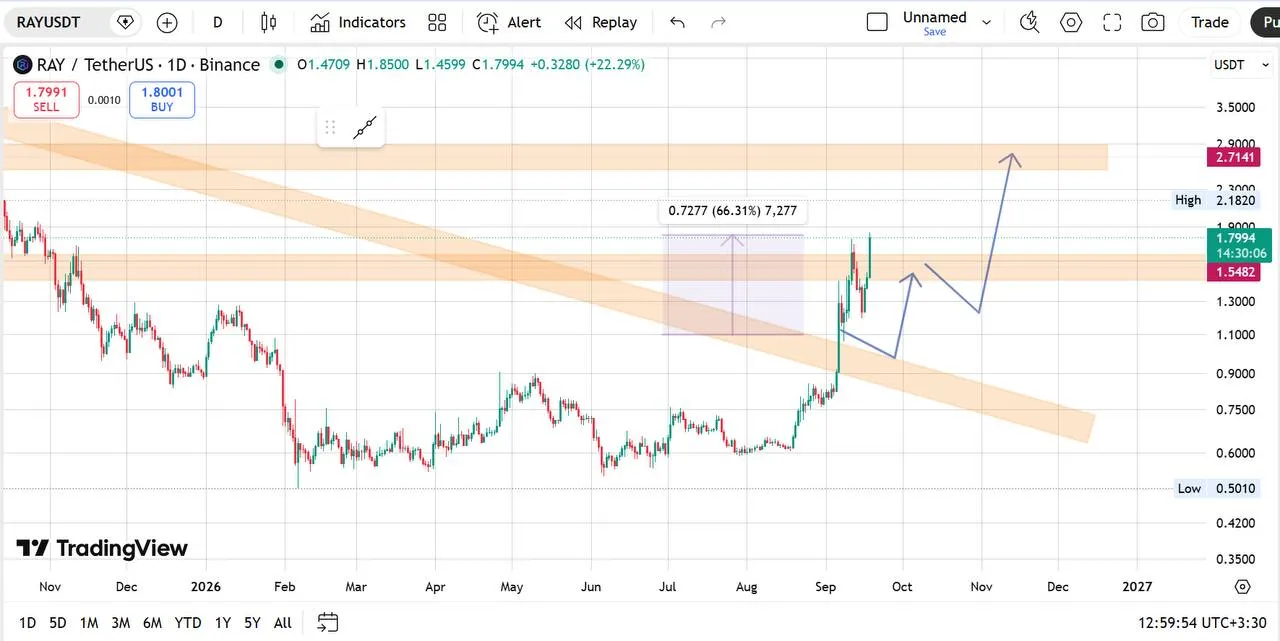This screenshot has width=1280, height=641.
Task: Open the Indicators dialog
Action: tap(357, 22)
